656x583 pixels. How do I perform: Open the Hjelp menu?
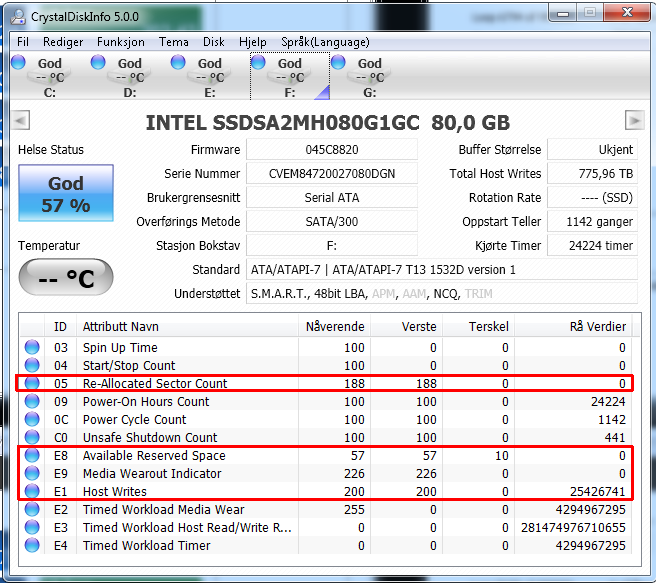253,42
